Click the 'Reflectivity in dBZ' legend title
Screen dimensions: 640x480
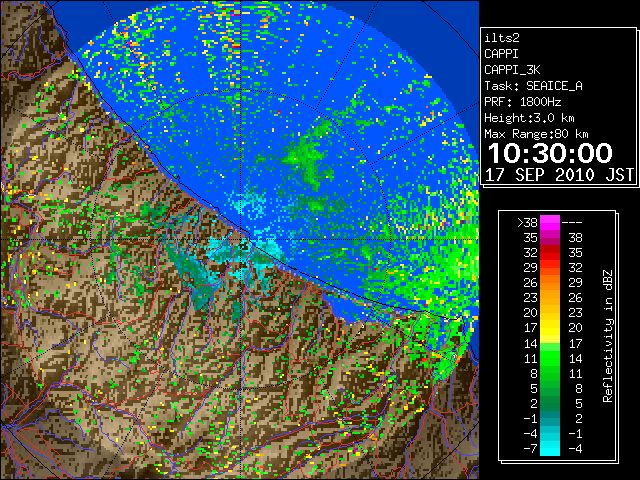[x=608, y=336]
